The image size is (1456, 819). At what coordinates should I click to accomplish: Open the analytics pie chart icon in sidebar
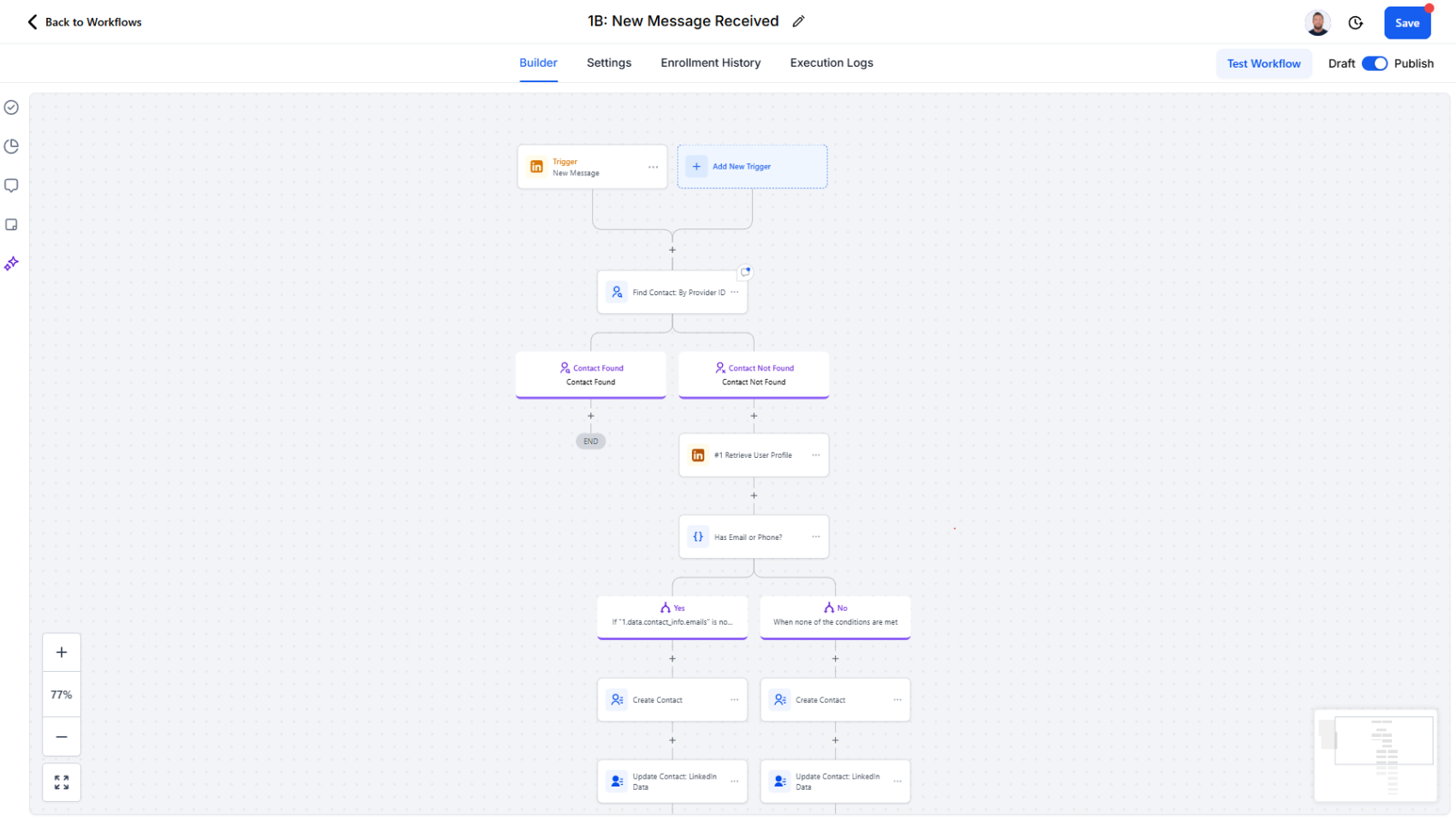click(11, 145)
